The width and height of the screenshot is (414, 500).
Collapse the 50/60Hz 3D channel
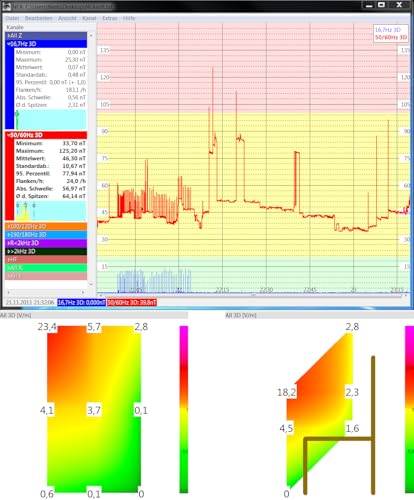tap(46, 135)
